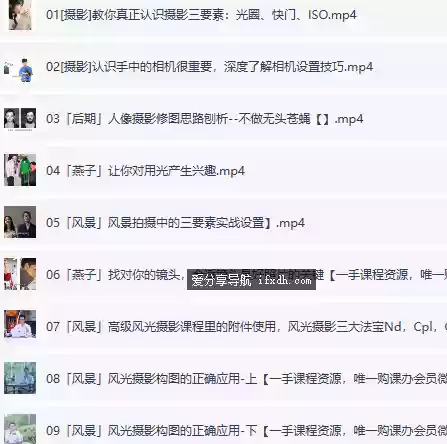Open 08 风光摄影构图的正确应用-上 entry
Image resolution: width=447 pixels, height=444 pixels.
click(x=246, y=379)
